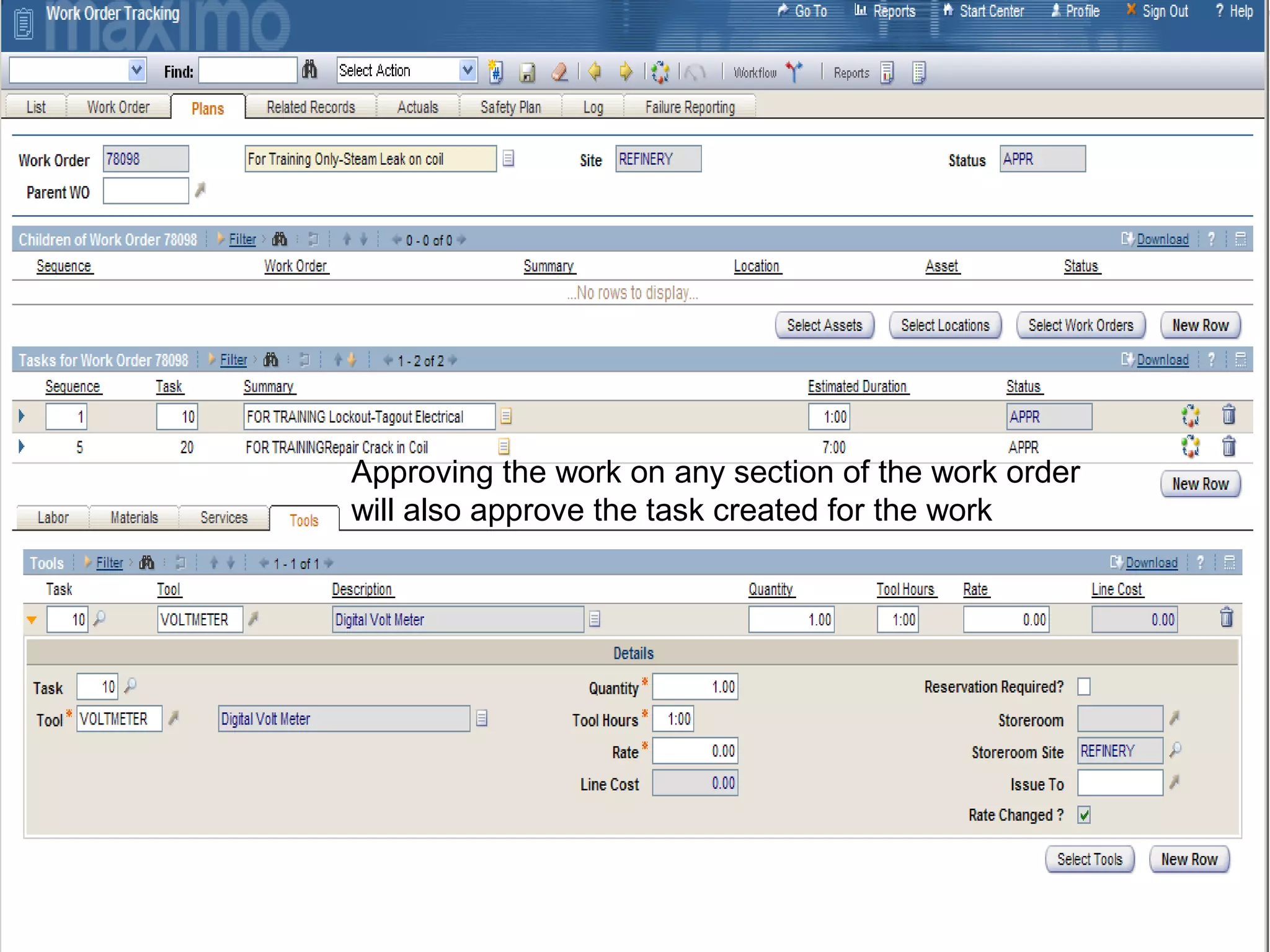Open the Select Action dropdown
Image resolution: width=1270 pixels, height=952 pixels.
click(x=468, y=70)
